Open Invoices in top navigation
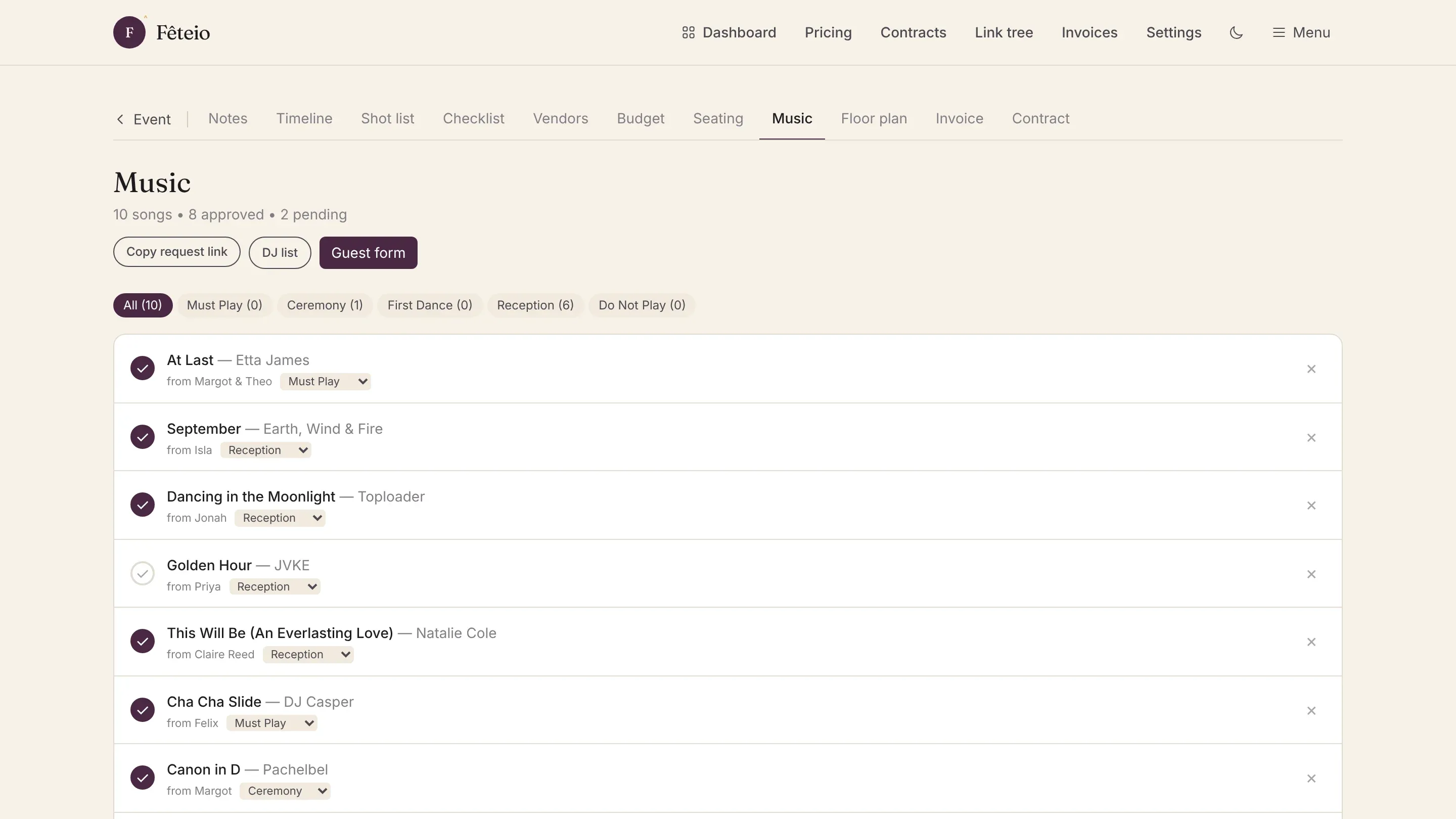The height and width of the screenshot is (819, 1456). 1089,32
